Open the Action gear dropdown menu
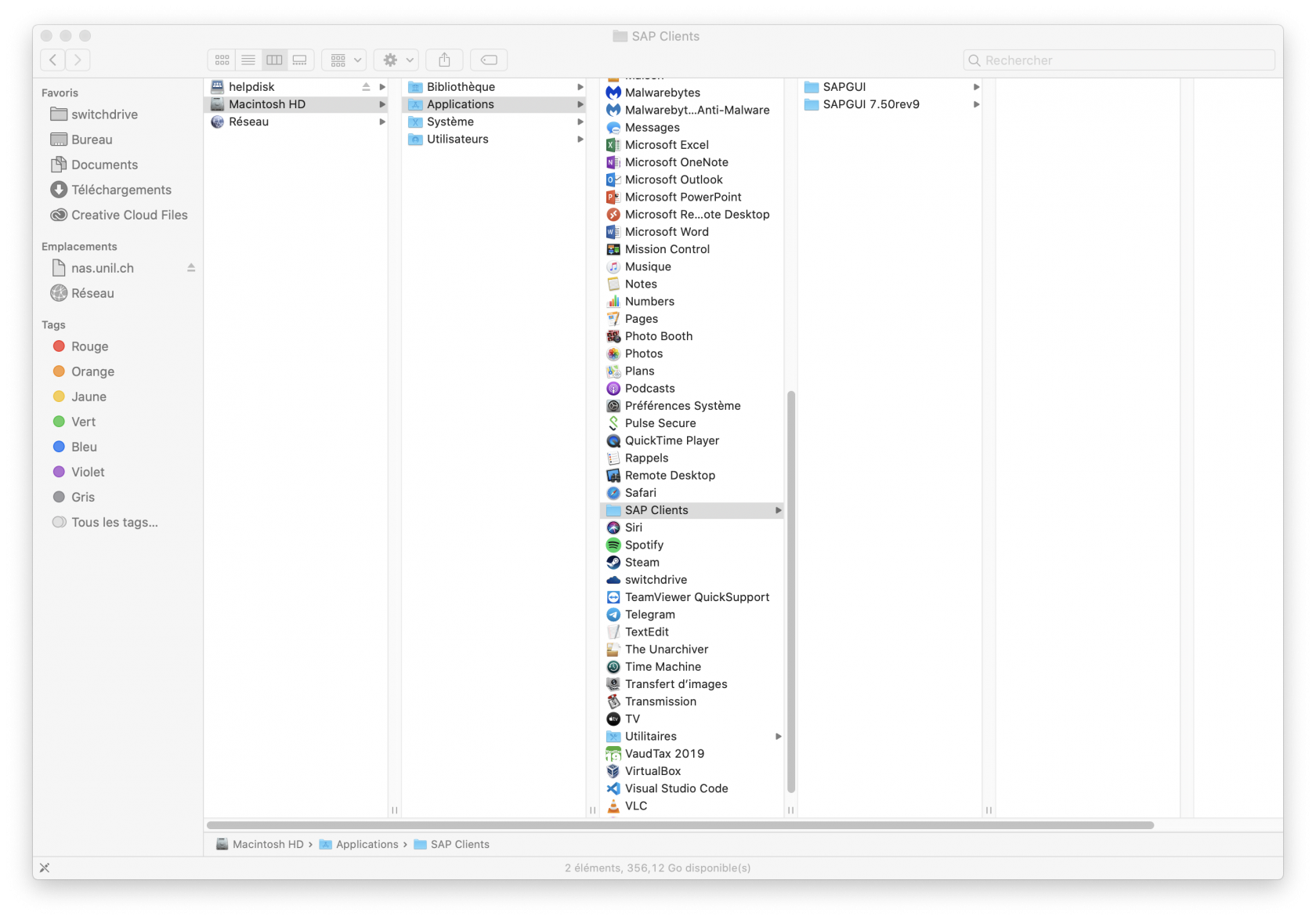Screen dimensions: 1316x920 (397, 60)
